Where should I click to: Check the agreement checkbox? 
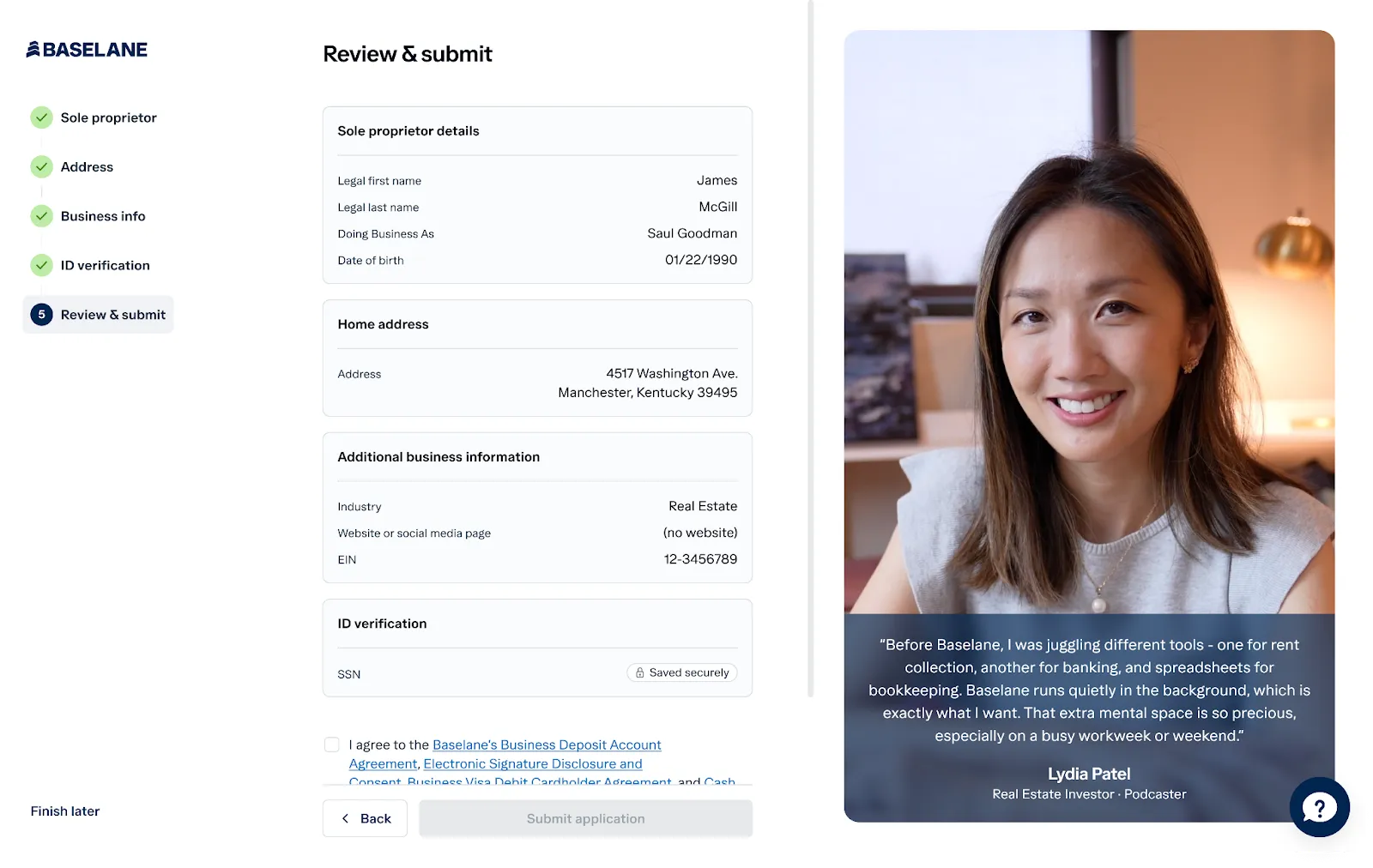[331, 744]
